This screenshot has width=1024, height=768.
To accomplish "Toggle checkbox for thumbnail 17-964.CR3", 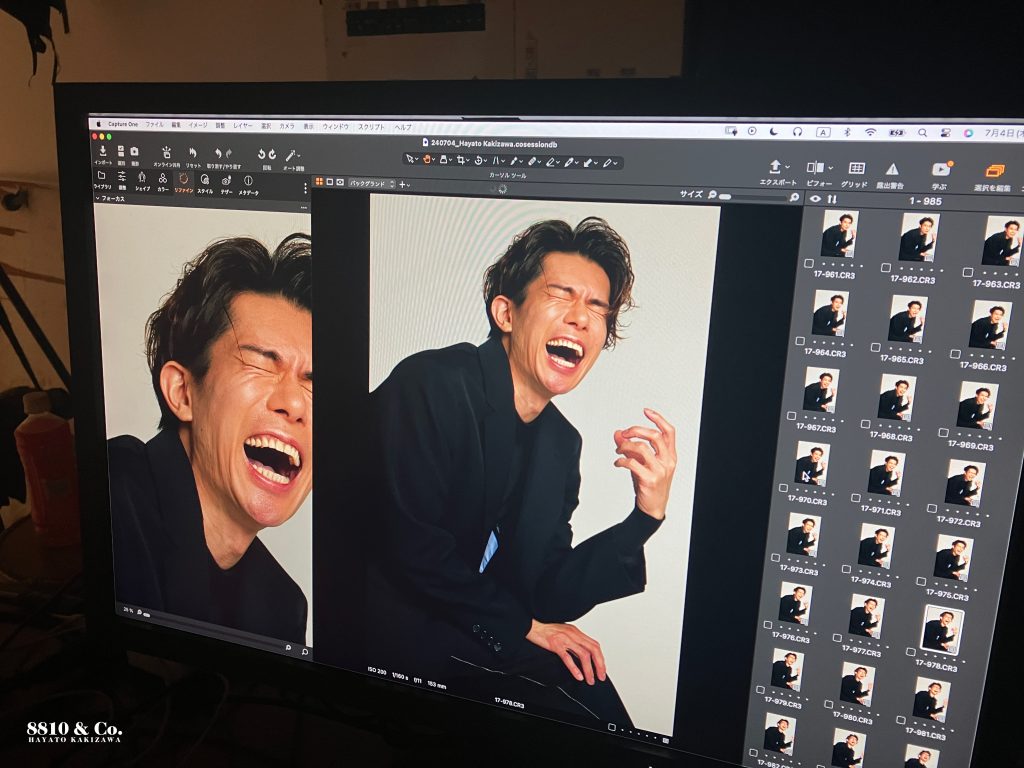I will pyautogui.click(x=800, y=341).
